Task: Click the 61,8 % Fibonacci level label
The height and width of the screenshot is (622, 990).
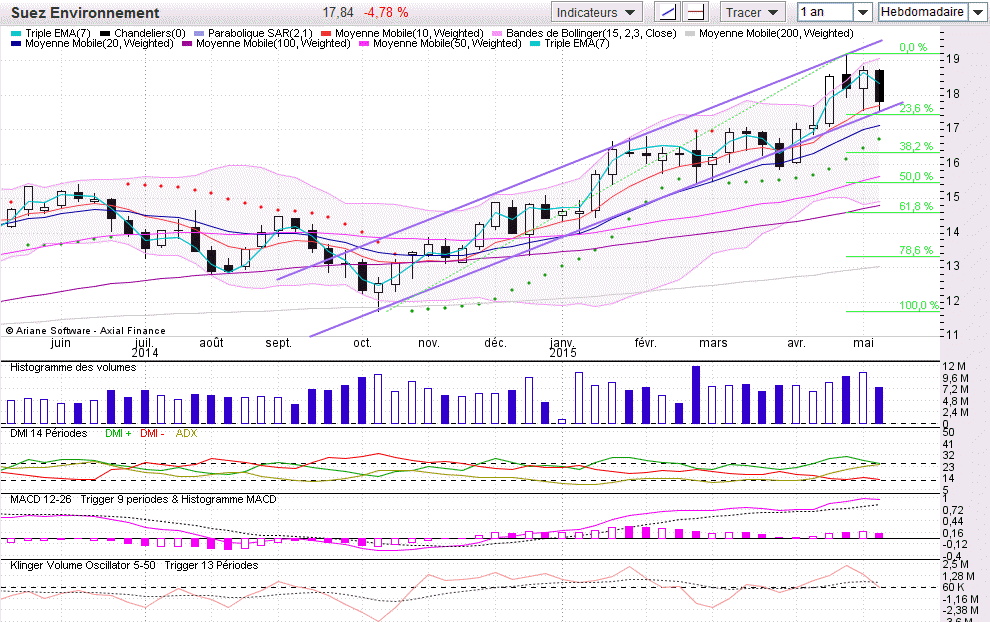Action: coord(916,206)
